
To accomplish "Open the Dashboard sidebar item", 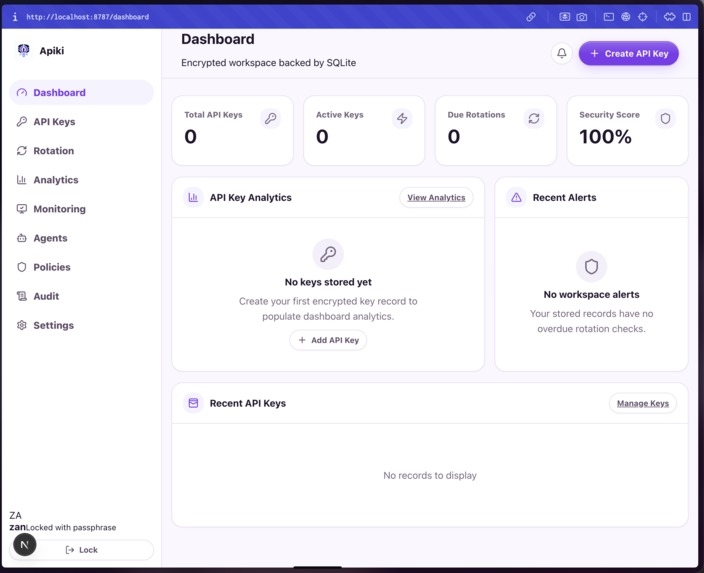I will tap(81, 93).
